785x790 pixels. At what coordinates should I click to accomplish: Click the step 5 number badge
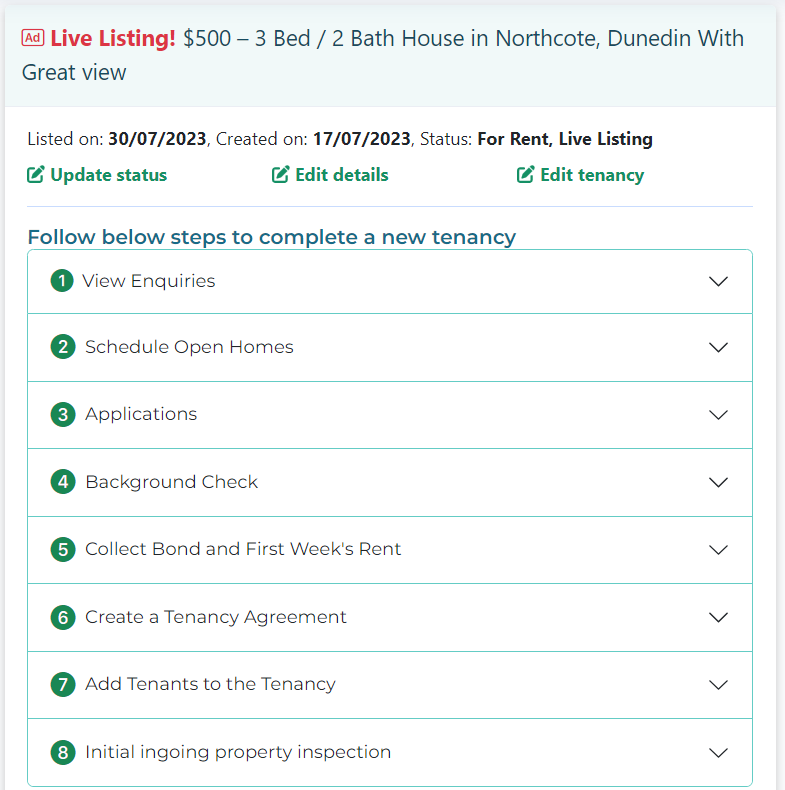tap(63, 549)
